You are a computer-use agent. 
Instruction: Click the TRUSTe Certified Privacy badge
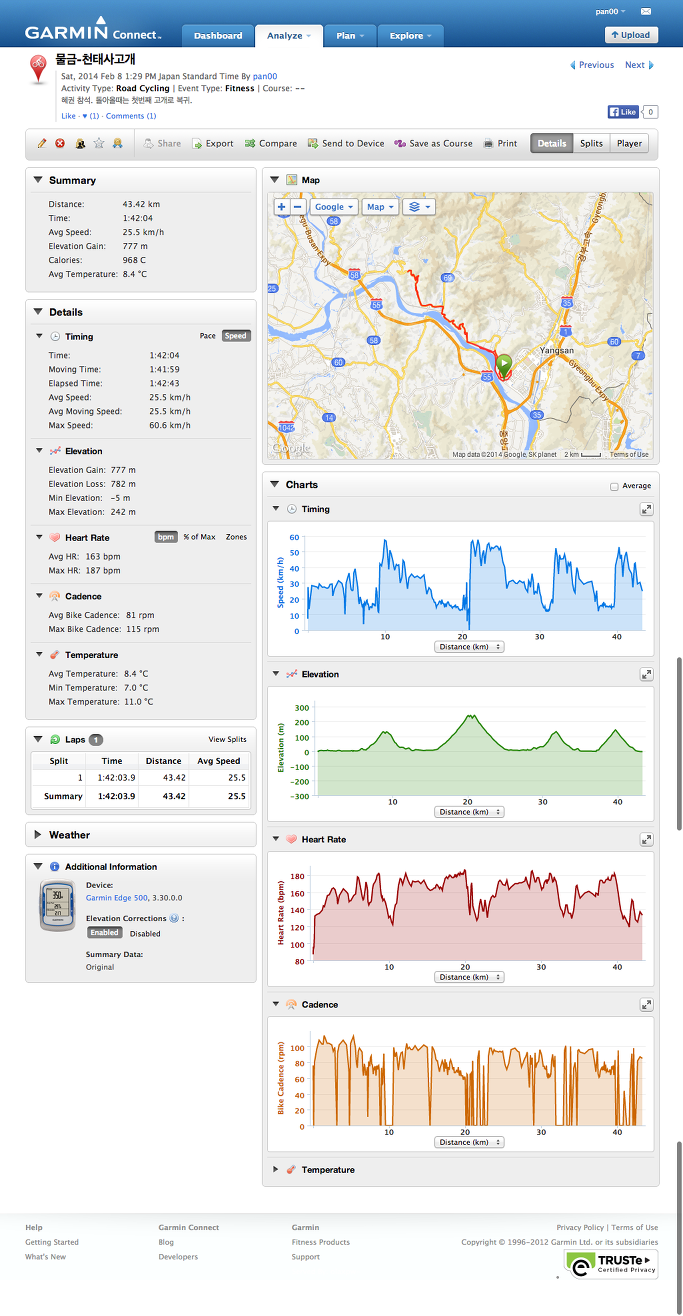pyautogui.click(x=611, y=1265)
